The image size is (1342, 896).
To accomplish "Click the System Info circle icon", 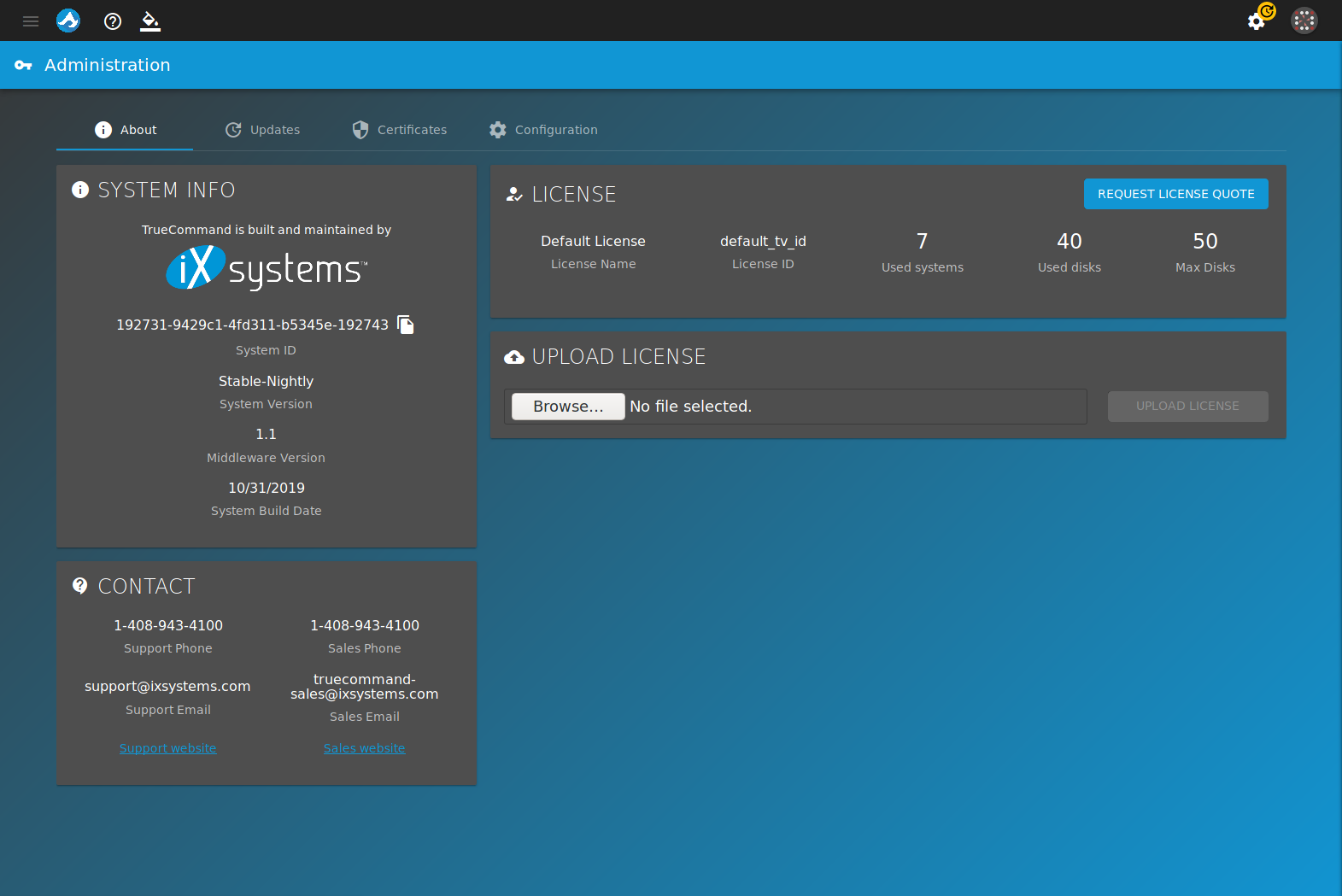I will click(x=80, y=190).
